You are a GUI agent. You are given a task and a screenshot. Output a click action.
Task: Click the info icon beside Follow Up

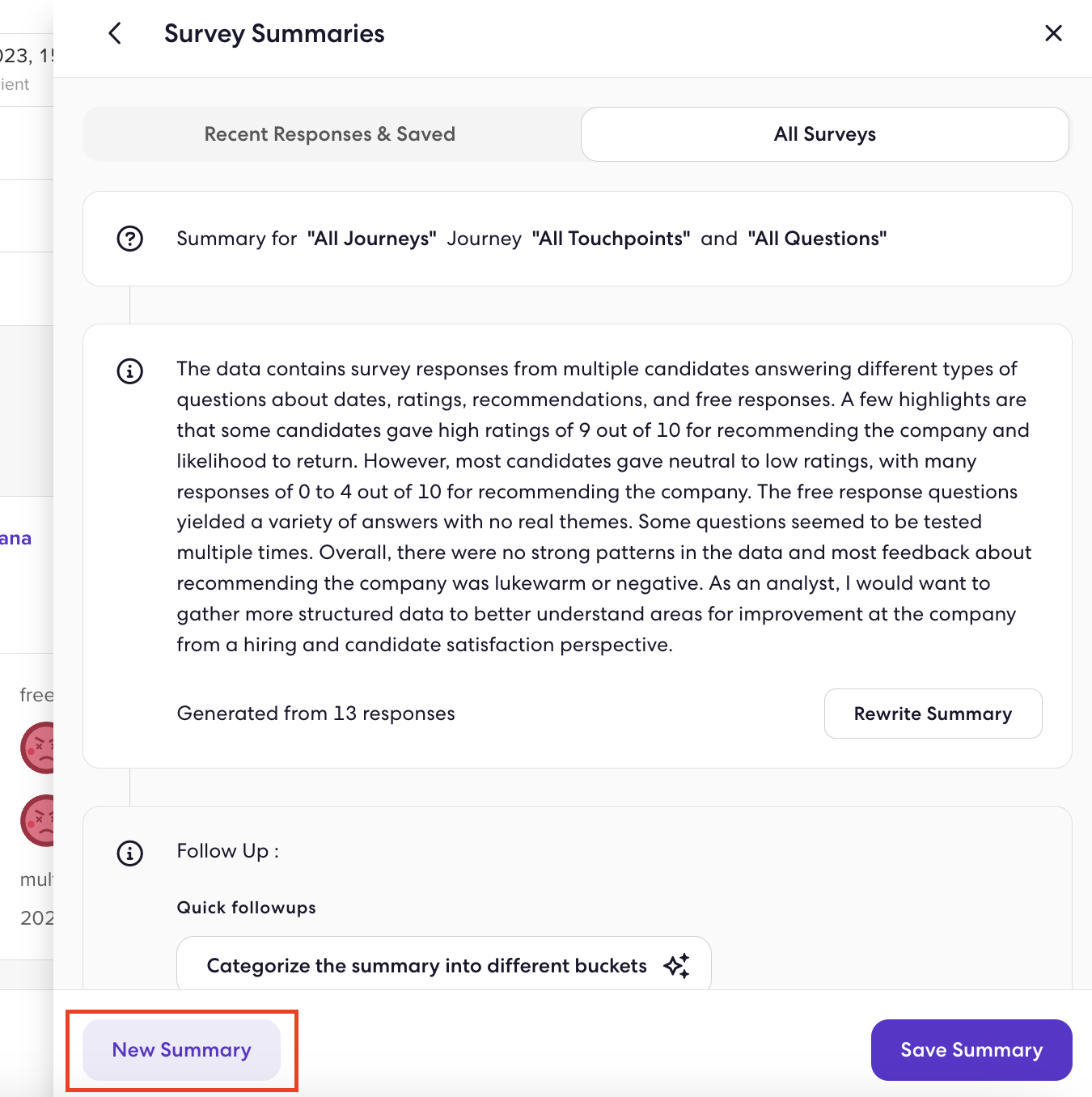pyautogui.click(x=130, y=853)
